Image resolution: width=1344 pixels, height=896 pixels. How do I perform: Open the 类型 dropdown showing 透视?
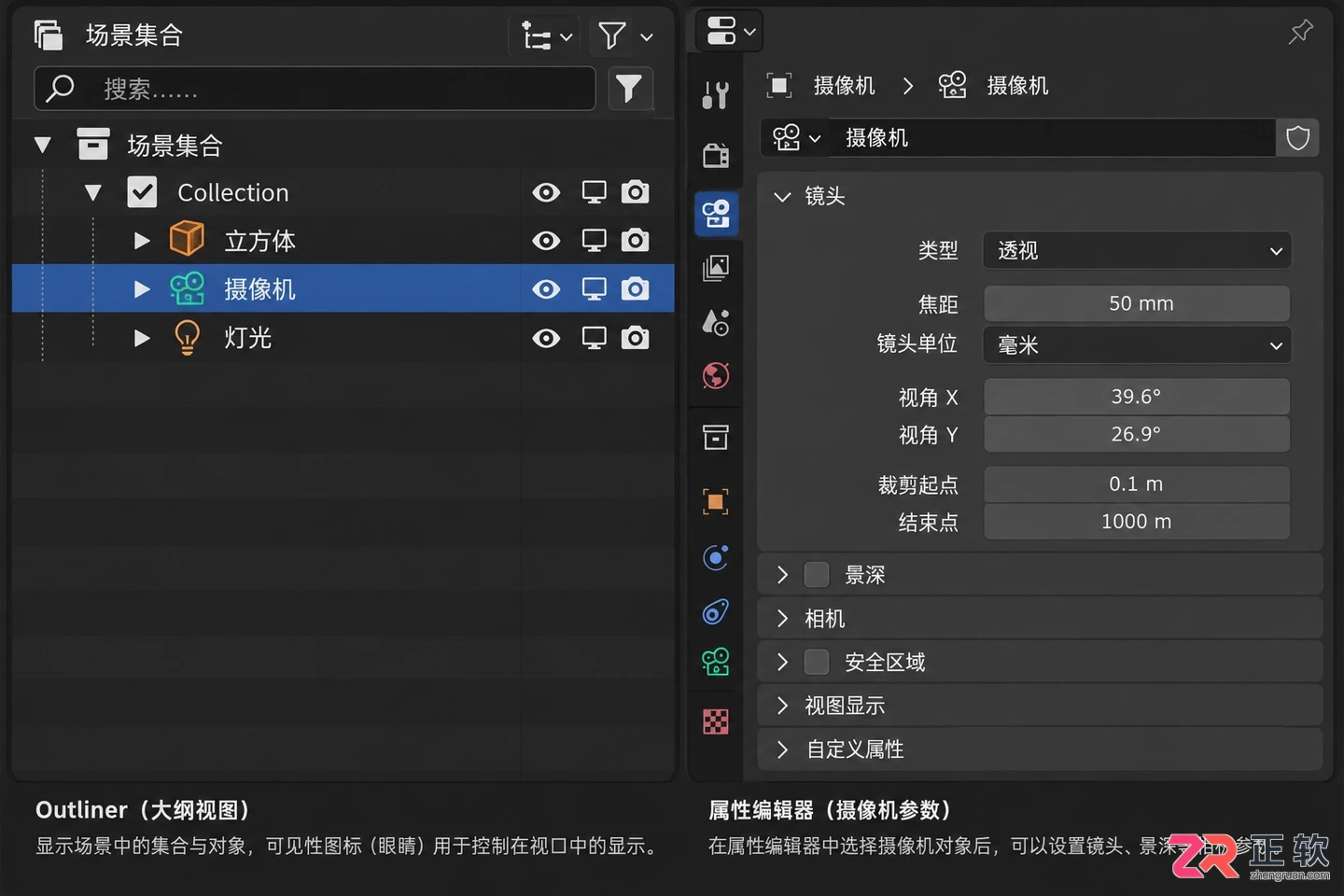click(x=1137, y=250)
